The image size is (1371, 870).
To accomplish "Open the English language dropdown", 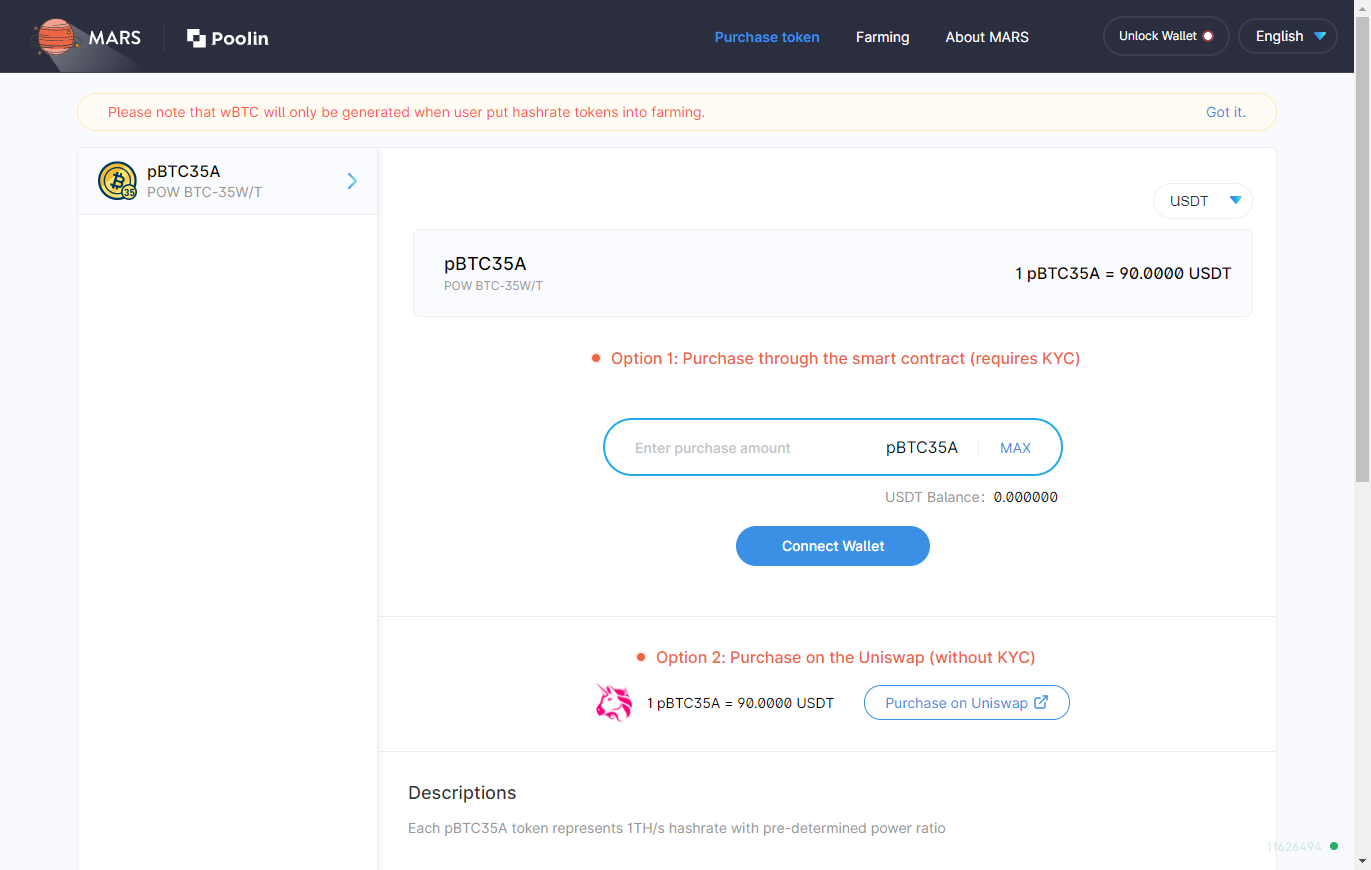I will pyautogui.click(x=1288, y=36).
